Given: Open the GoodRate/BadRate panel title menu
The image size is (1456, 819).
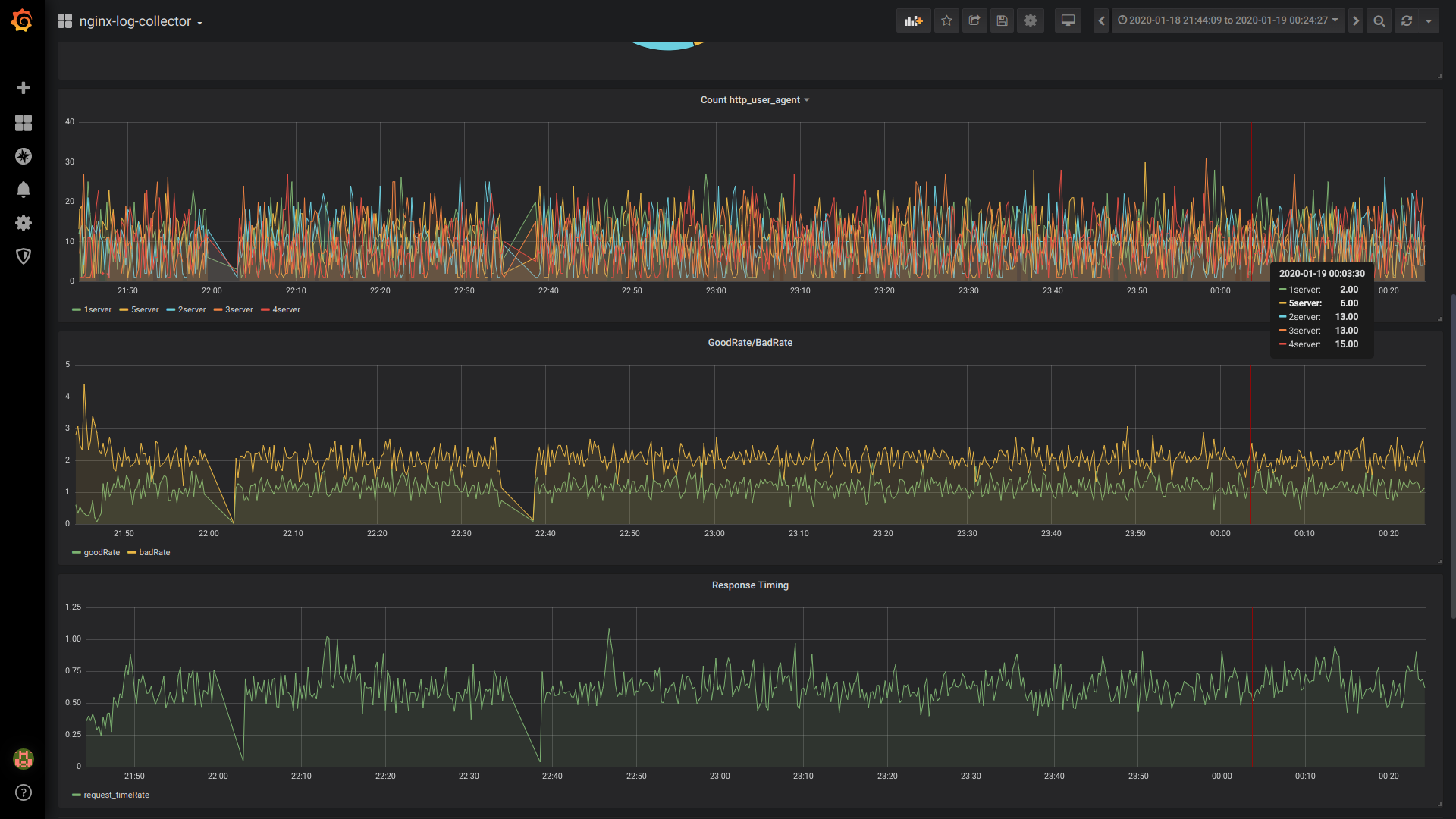Looking at the screenshot, I should (x=750, y=343).
